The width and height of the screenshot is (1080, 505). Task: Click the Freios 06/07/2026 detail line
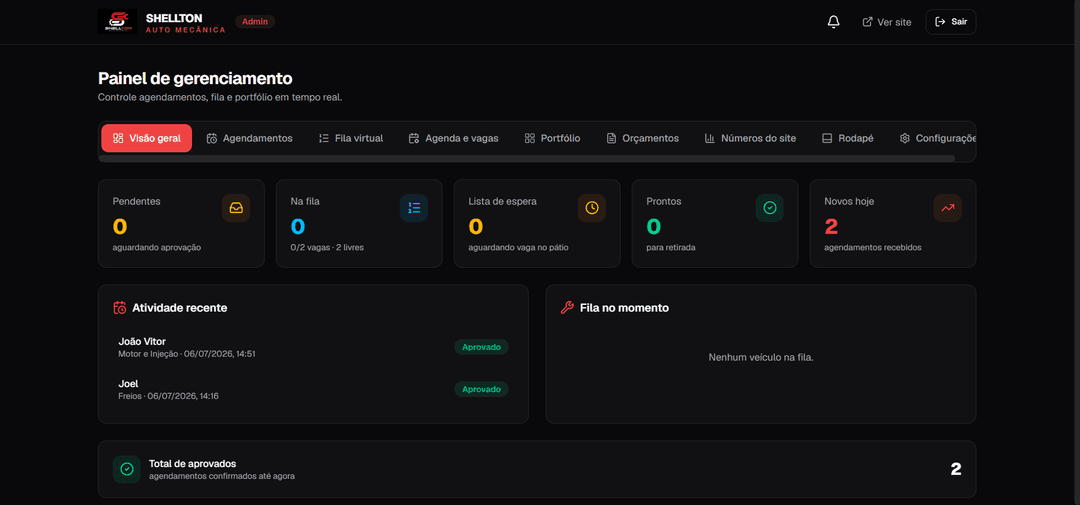(x=169, y=396)
